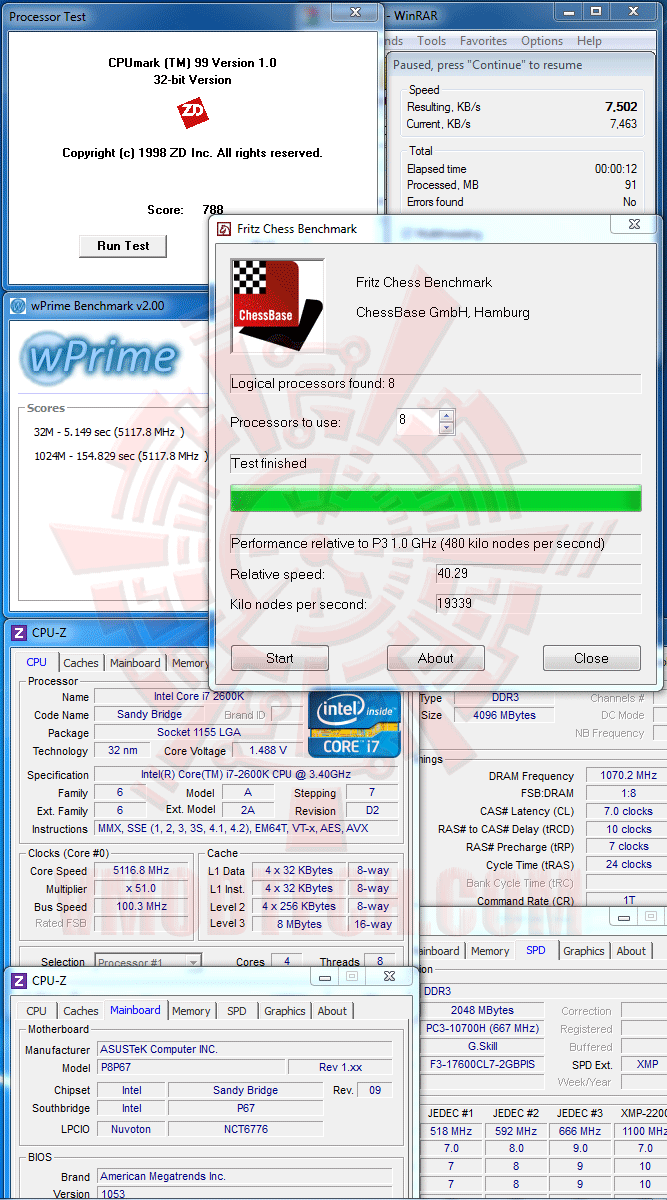Viewport: 667px width, 1200px height.
Task: Click the Manufacturer field ASUSTeK Computer INC.
Action: click(x=244, y=1049)
